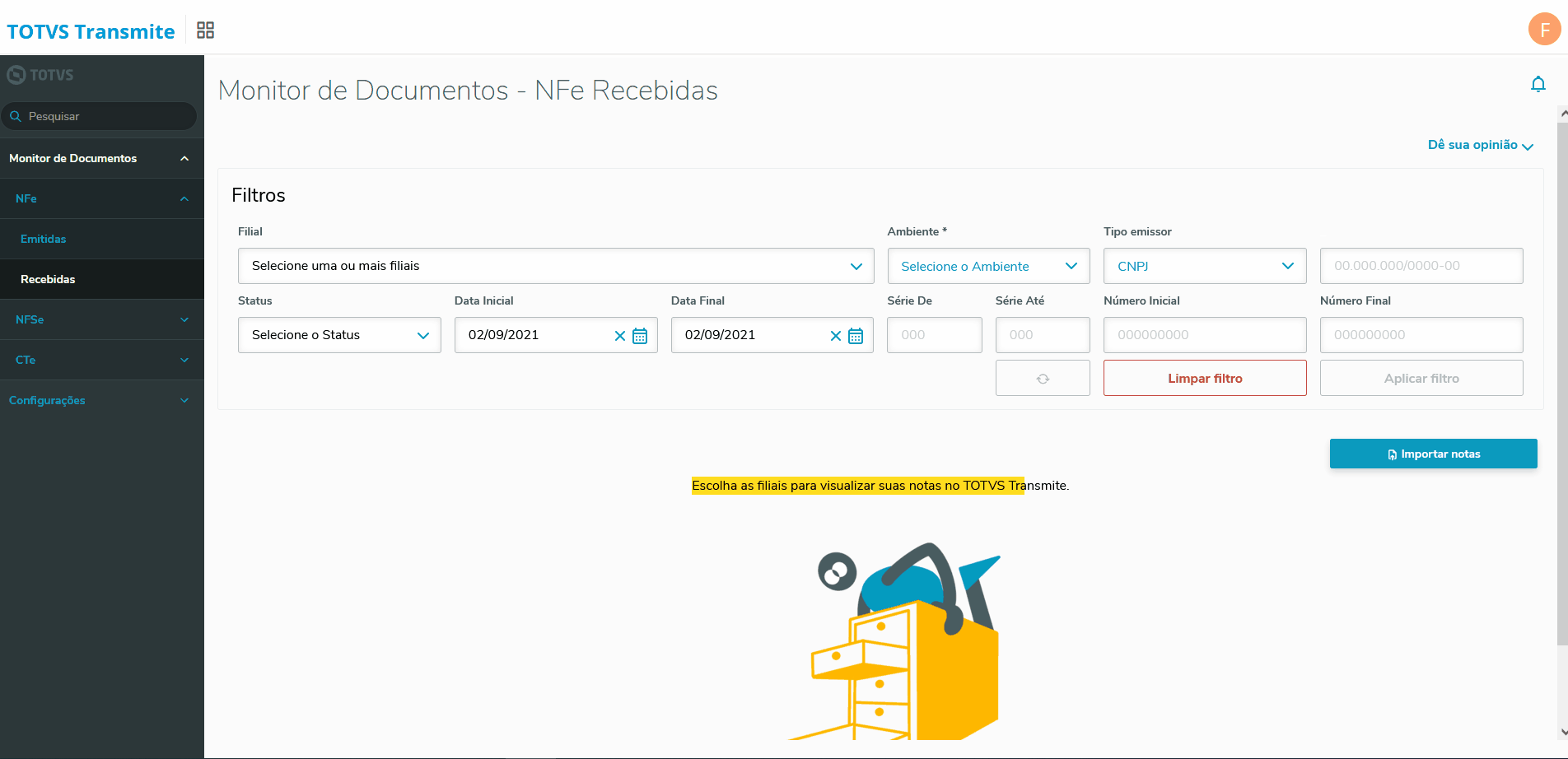Click the refresh icon button
Image resolution: width=1568 pixels, height=759 pixels.
(1043, 379)
